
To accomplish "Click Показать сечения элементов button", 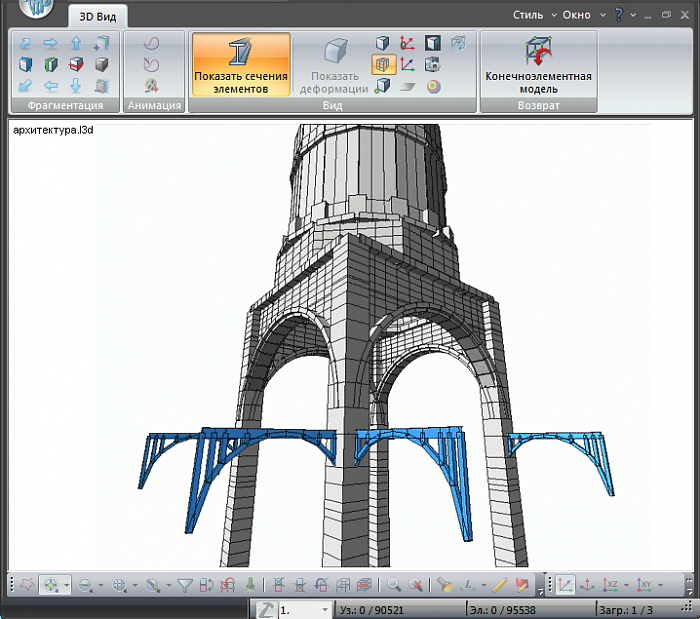I will coord(241,65).
